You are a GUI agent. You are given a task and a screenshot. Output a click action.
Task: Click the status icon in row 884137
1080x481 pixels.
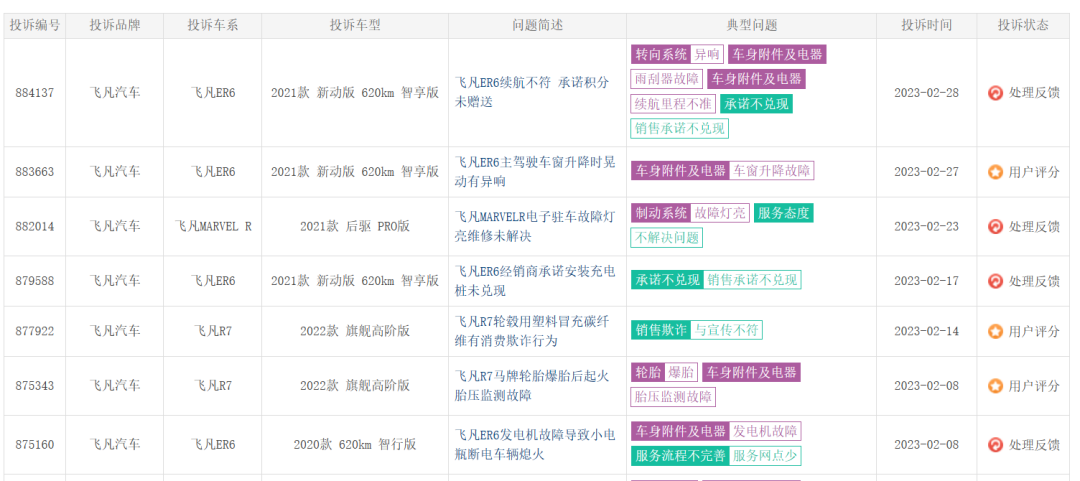pos(995,93)
